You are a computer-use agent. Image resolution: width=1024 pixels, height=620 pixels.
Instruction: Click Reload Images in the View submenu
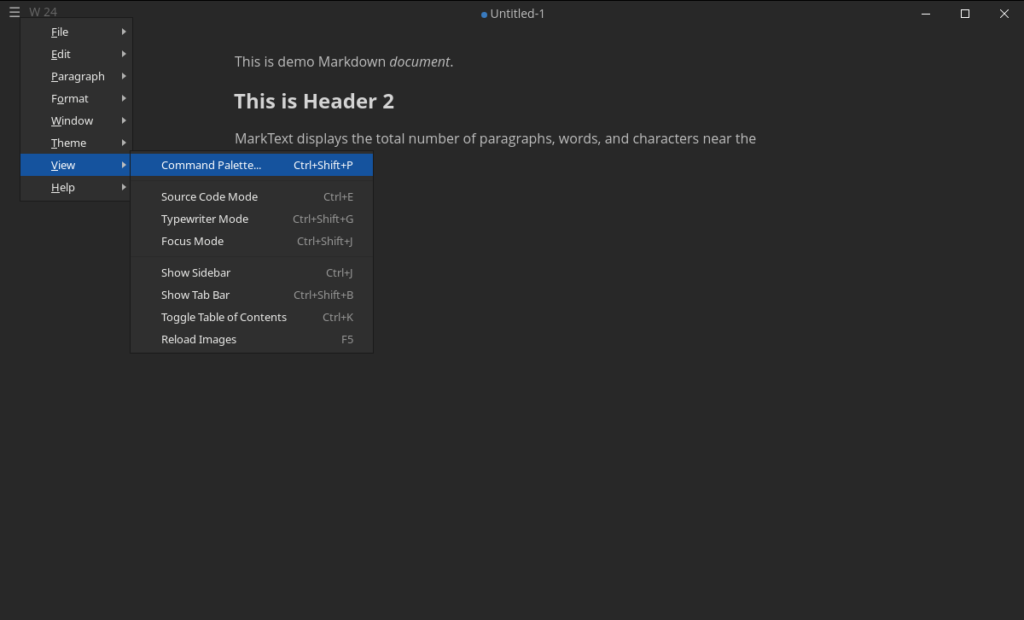click(198, 339)
